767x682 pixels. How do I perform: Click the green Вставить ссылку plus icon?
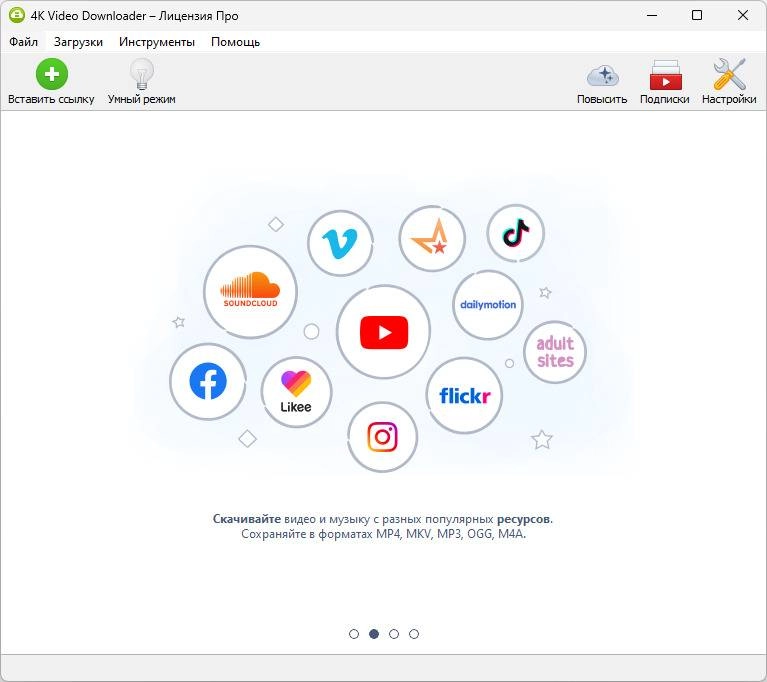(x=51, y=74)
